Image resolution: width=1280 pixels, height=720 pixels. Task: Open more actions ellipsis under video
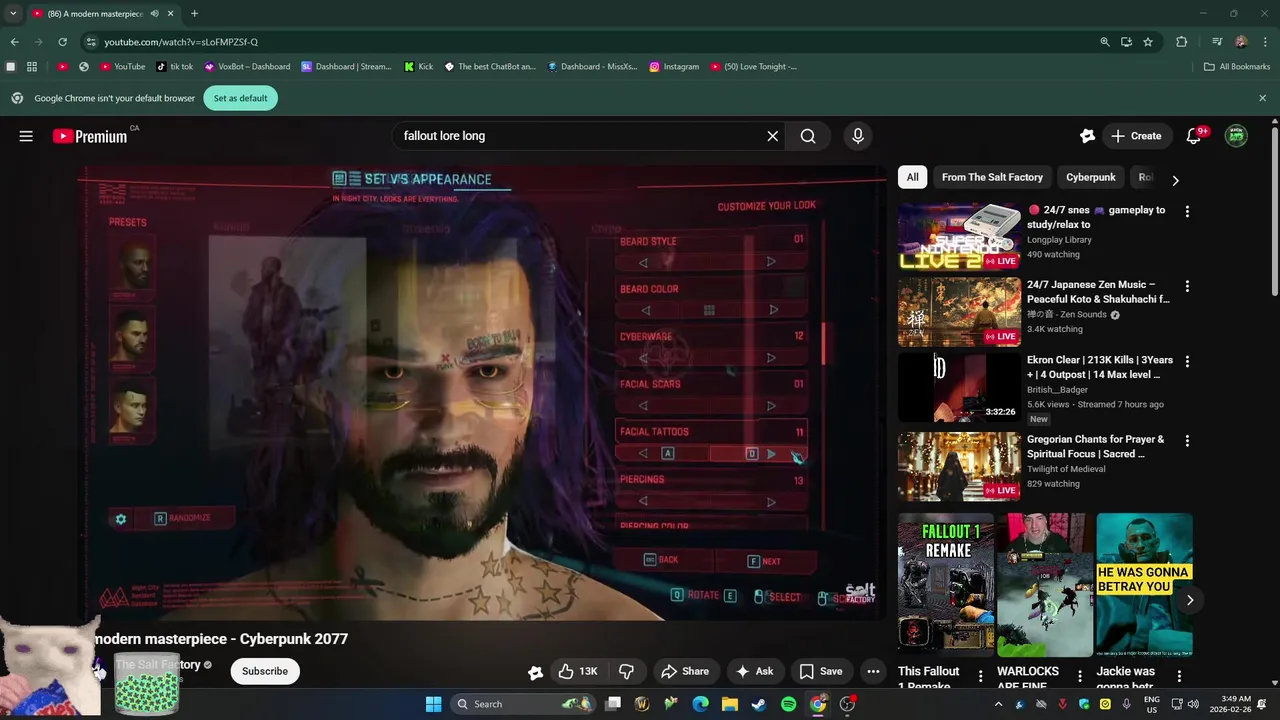[873, 671]
